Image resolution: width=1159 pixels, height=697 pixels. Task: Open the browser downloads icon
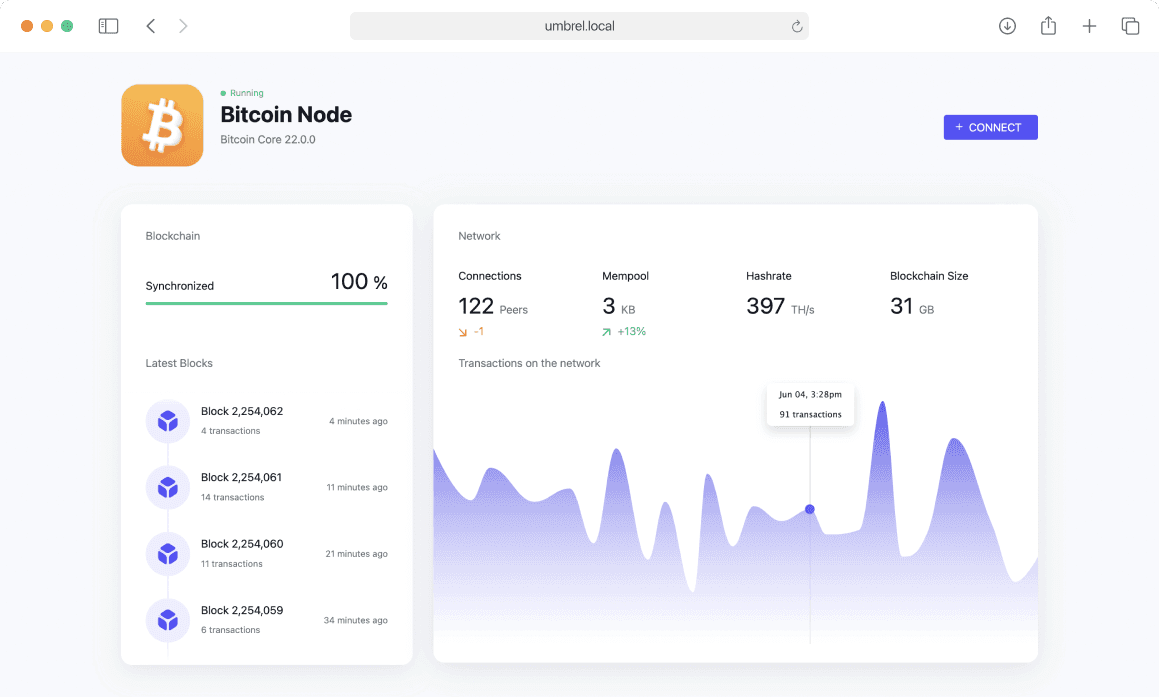(1007, 26)
